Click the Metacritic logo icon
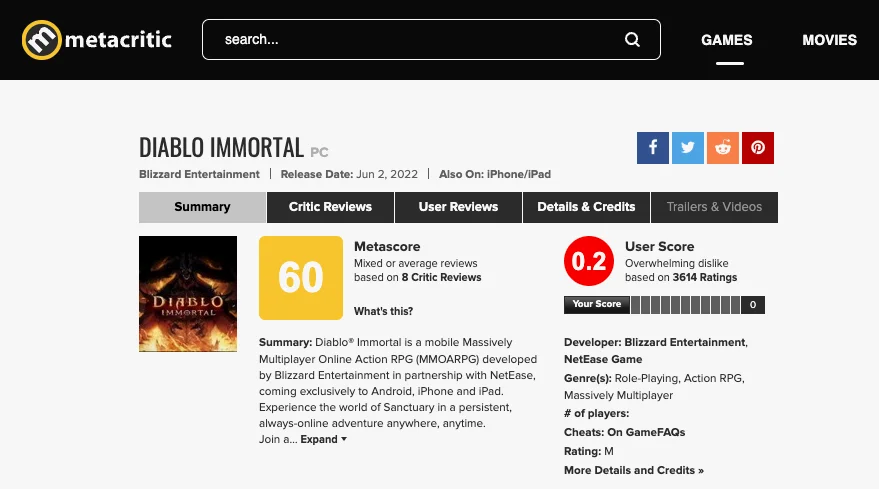This screenshot has height=489, width=879. pos(41,40)
